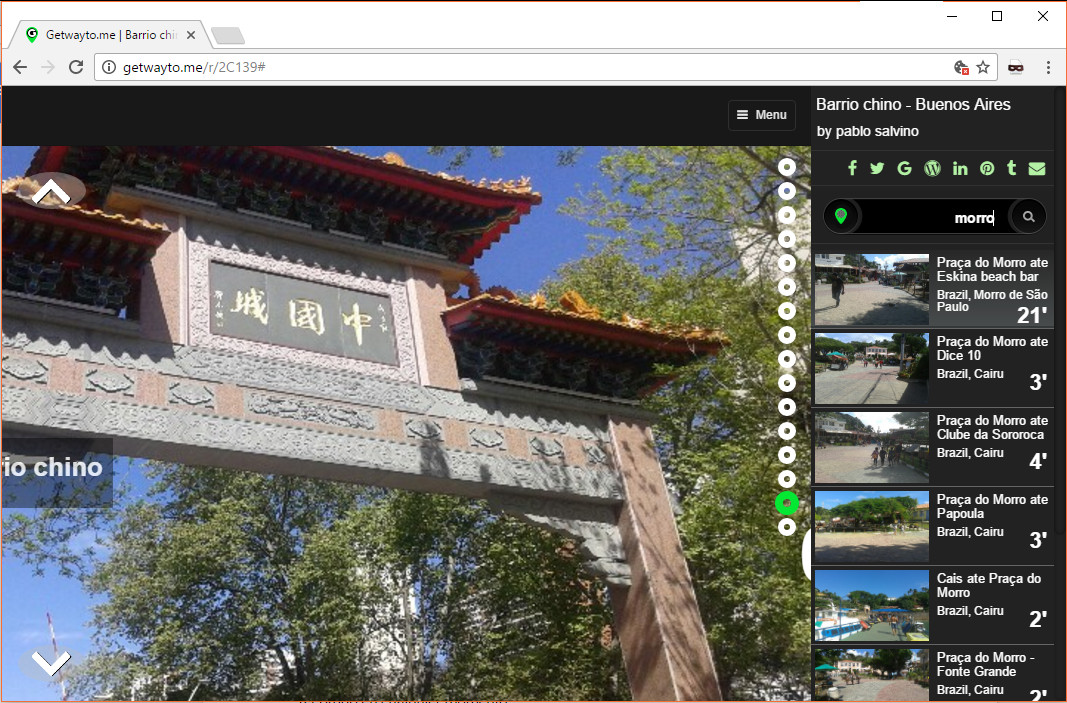Click route title 'Barrio chino - Buenos Aires'
The width and height of the screenshot is (1067, 703).
click(x=913, y=105)
